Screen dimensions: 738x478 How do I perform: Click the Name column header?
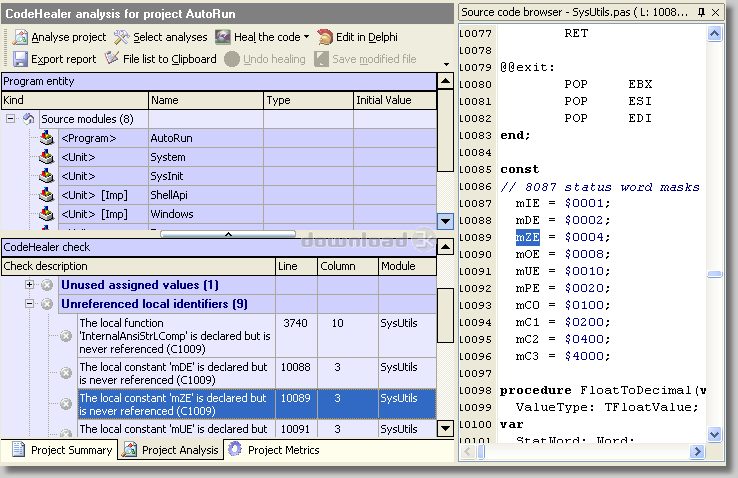(206, 100)
